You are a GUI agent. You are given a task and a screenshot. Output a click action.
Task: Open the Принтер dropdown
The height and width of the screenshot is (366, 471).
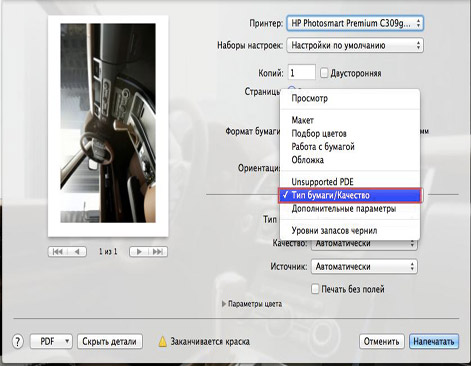tap(355, 24)
